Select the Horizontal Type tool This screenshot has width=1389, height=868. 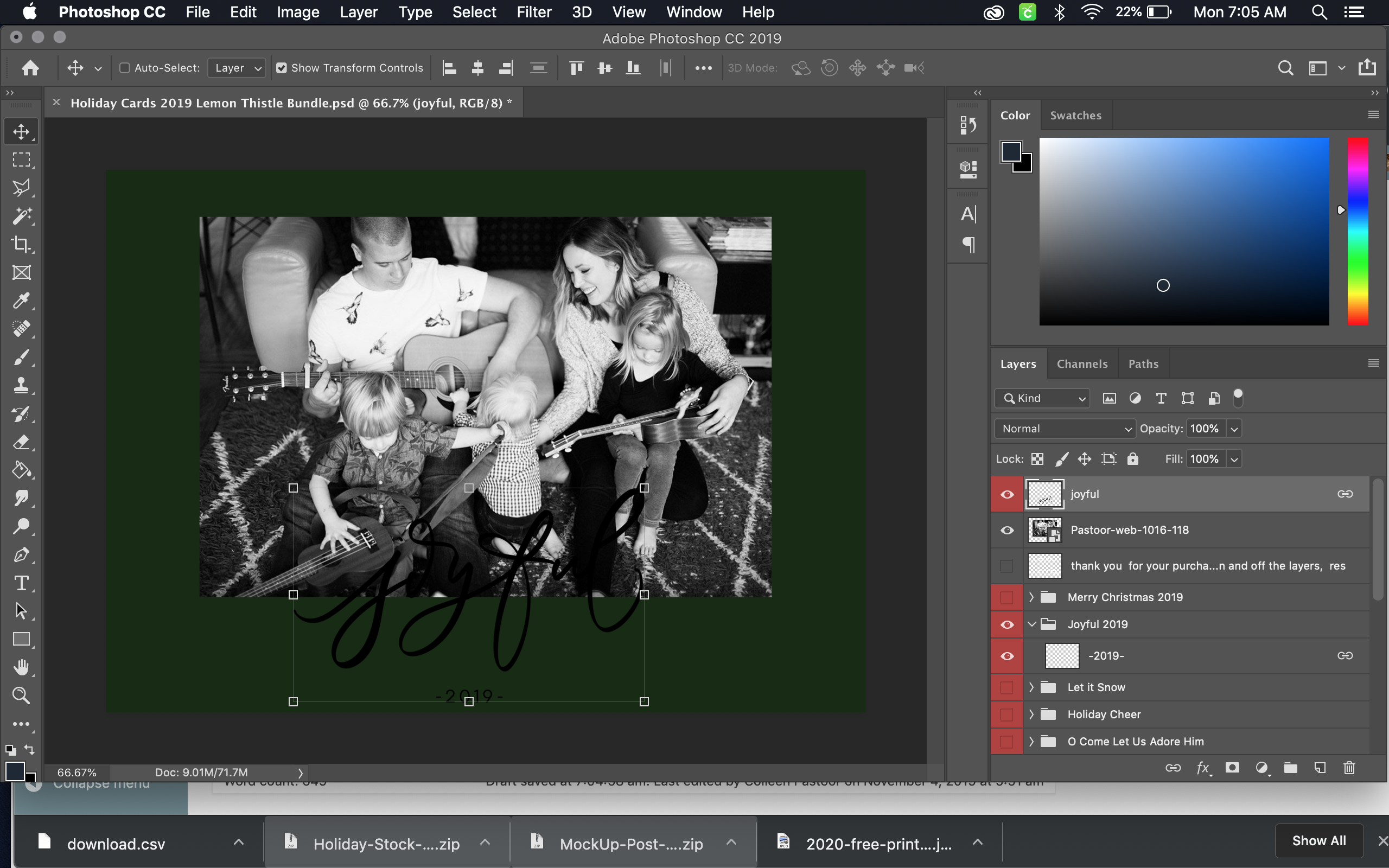[21, 583]
